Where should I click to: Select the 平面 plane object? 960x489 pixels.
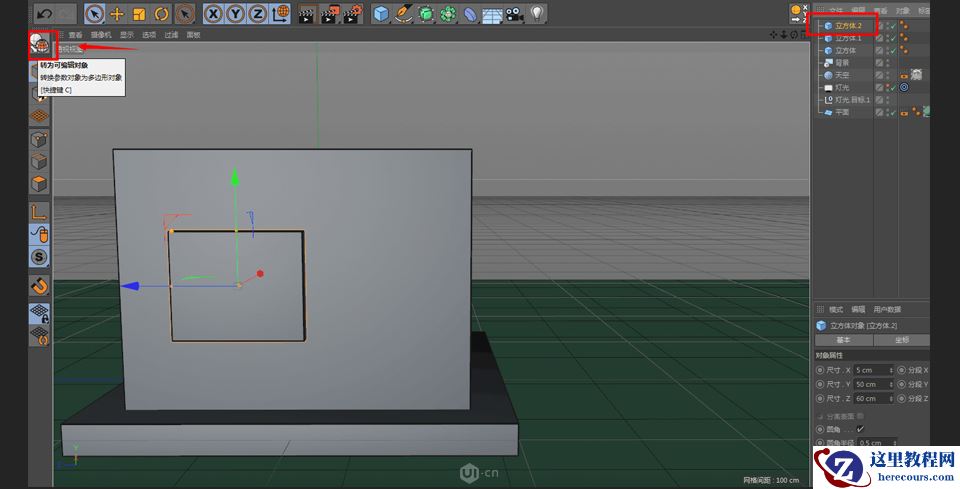pos(842,112)
